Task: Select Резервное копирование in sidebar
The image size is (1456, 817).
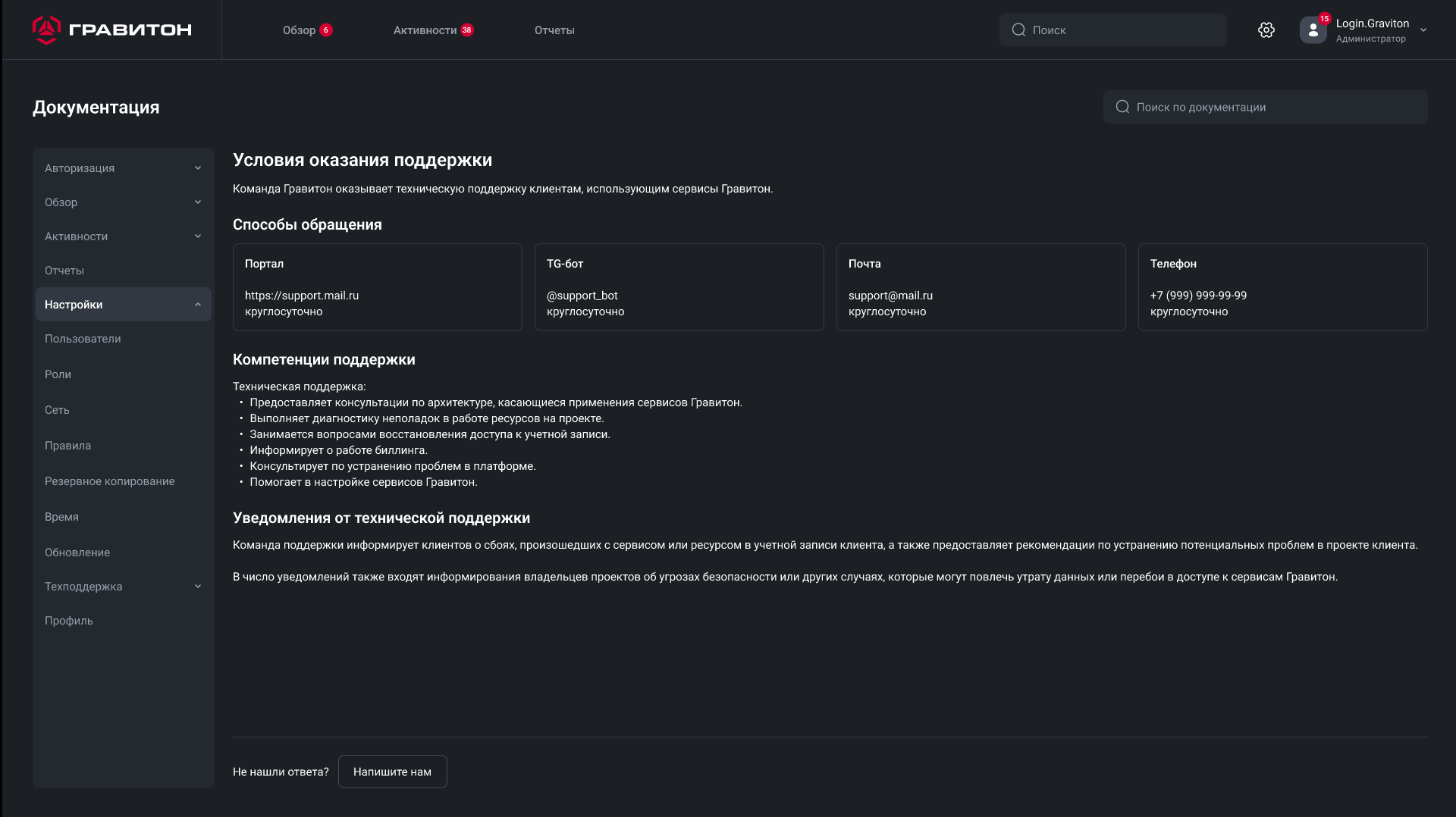Action: click(x=109, y=481)
